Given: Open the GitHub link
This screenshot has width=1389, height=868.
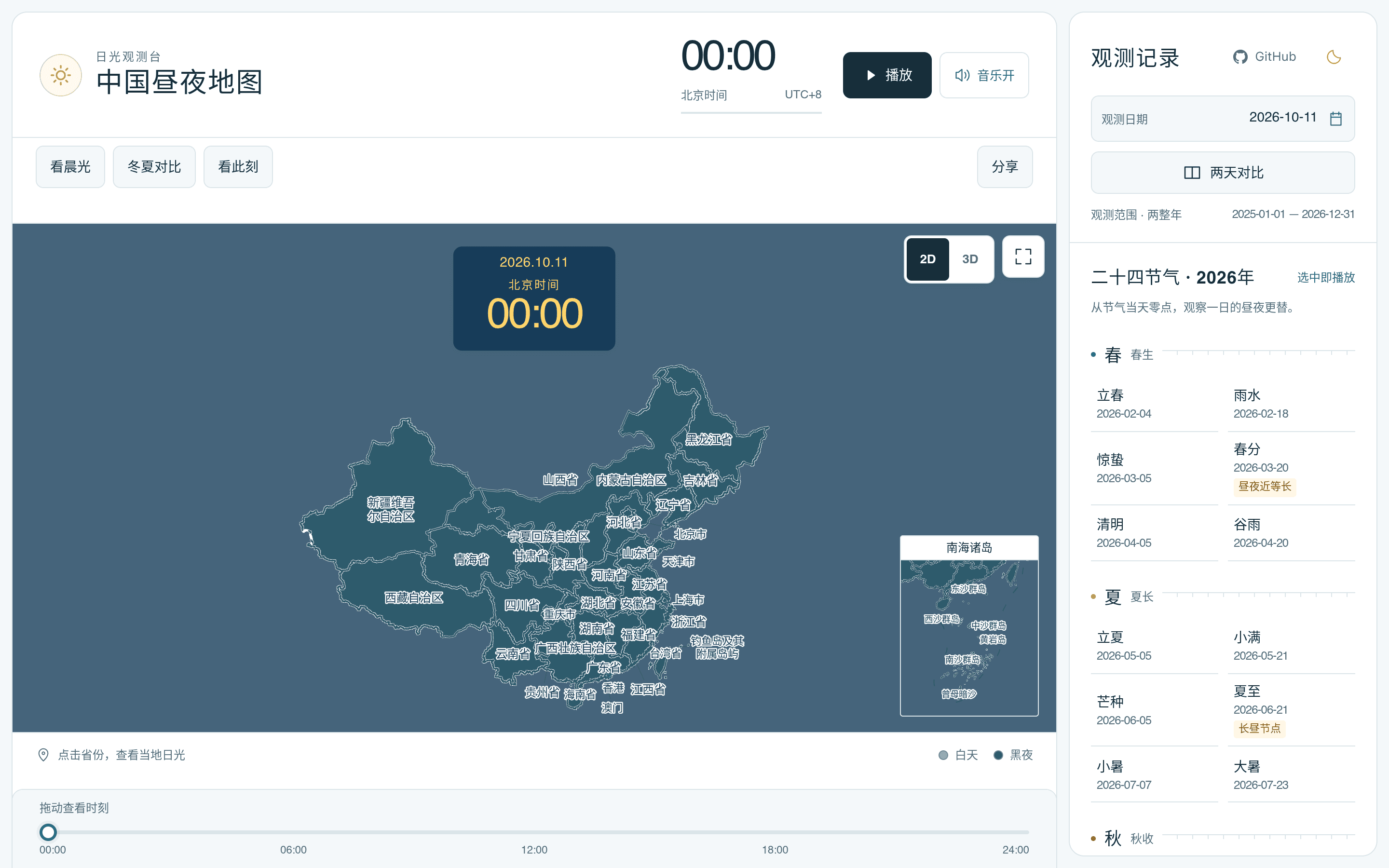Looking at the screenshot, I should click(x=1265, y=57).
